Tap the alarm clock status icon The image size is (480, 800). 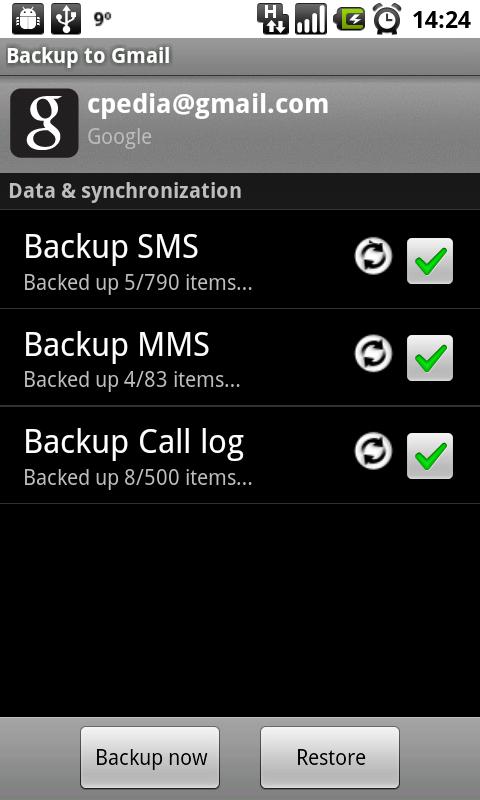click(x=387, y=19)
